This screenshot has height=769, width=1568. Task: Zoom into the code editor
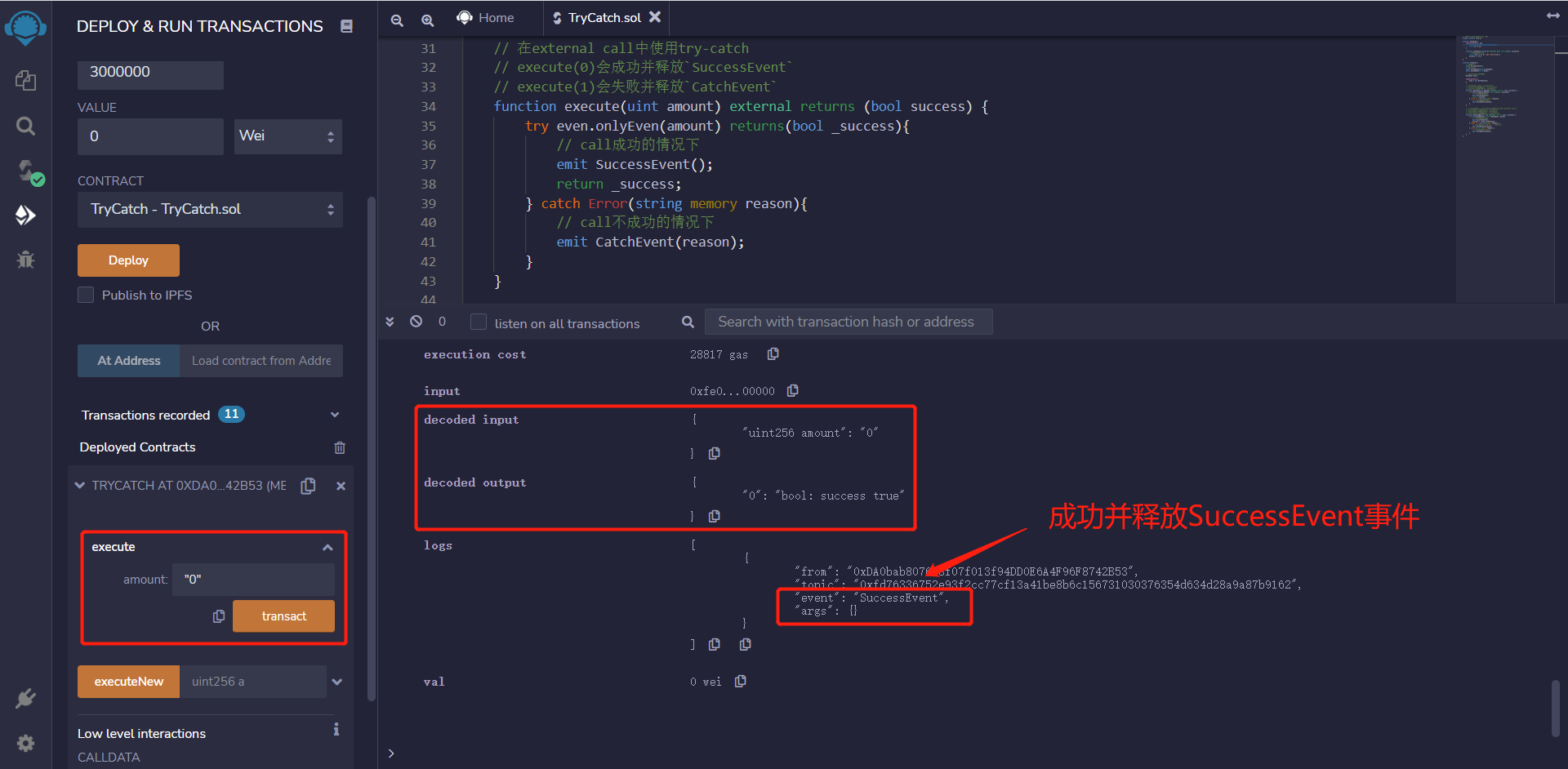pos(427,20)
